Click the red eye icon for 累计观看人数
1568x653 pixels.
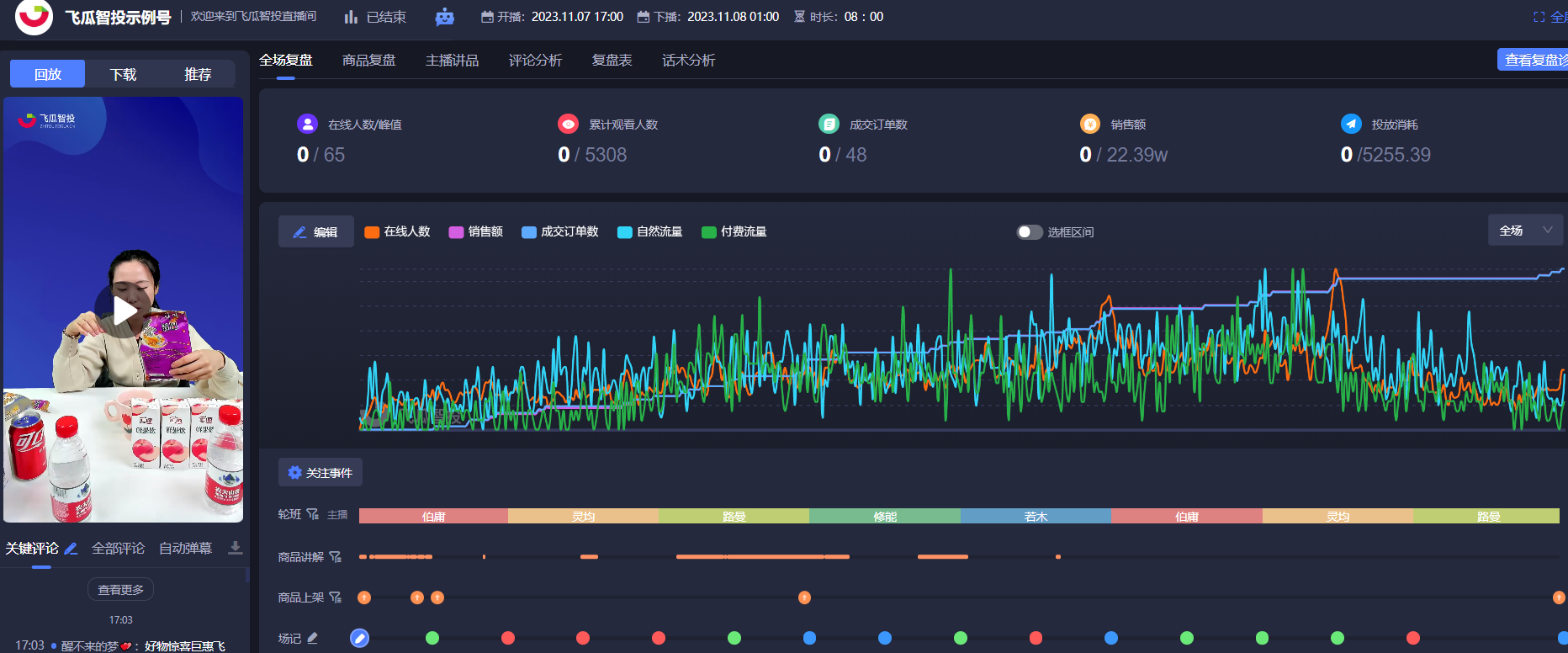[568, 124]
